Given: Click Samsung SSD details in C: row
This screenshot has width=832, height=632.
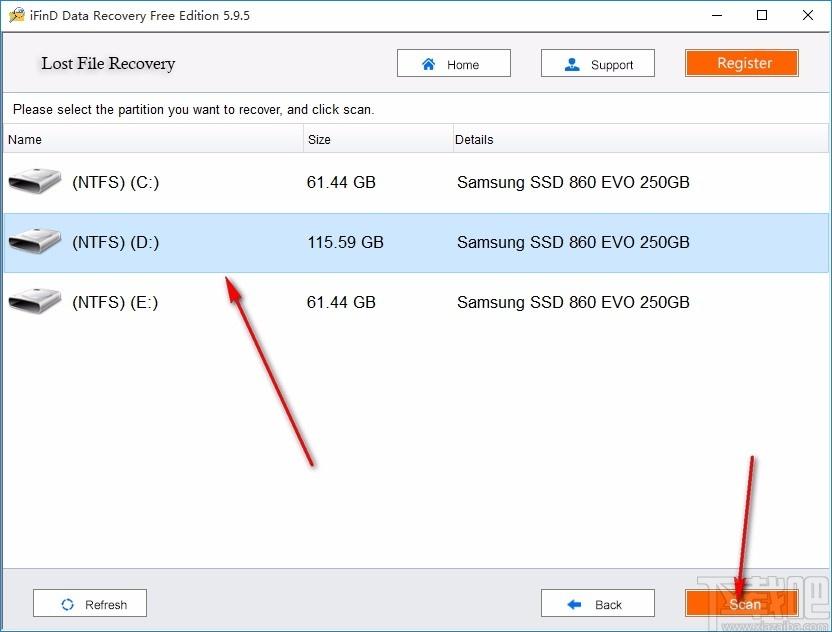Looking at the screenshot, I should [573, 182].
